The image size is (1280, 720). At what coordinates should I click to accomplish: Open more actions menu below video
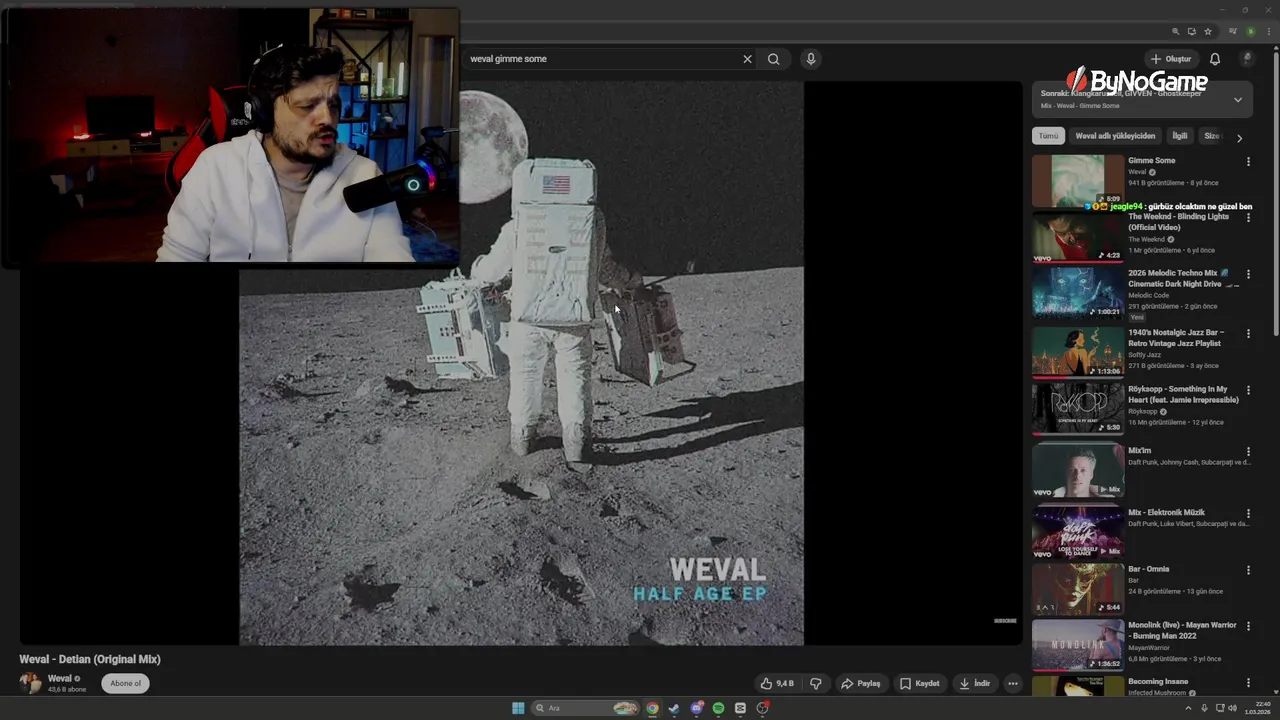point(1013,684)
